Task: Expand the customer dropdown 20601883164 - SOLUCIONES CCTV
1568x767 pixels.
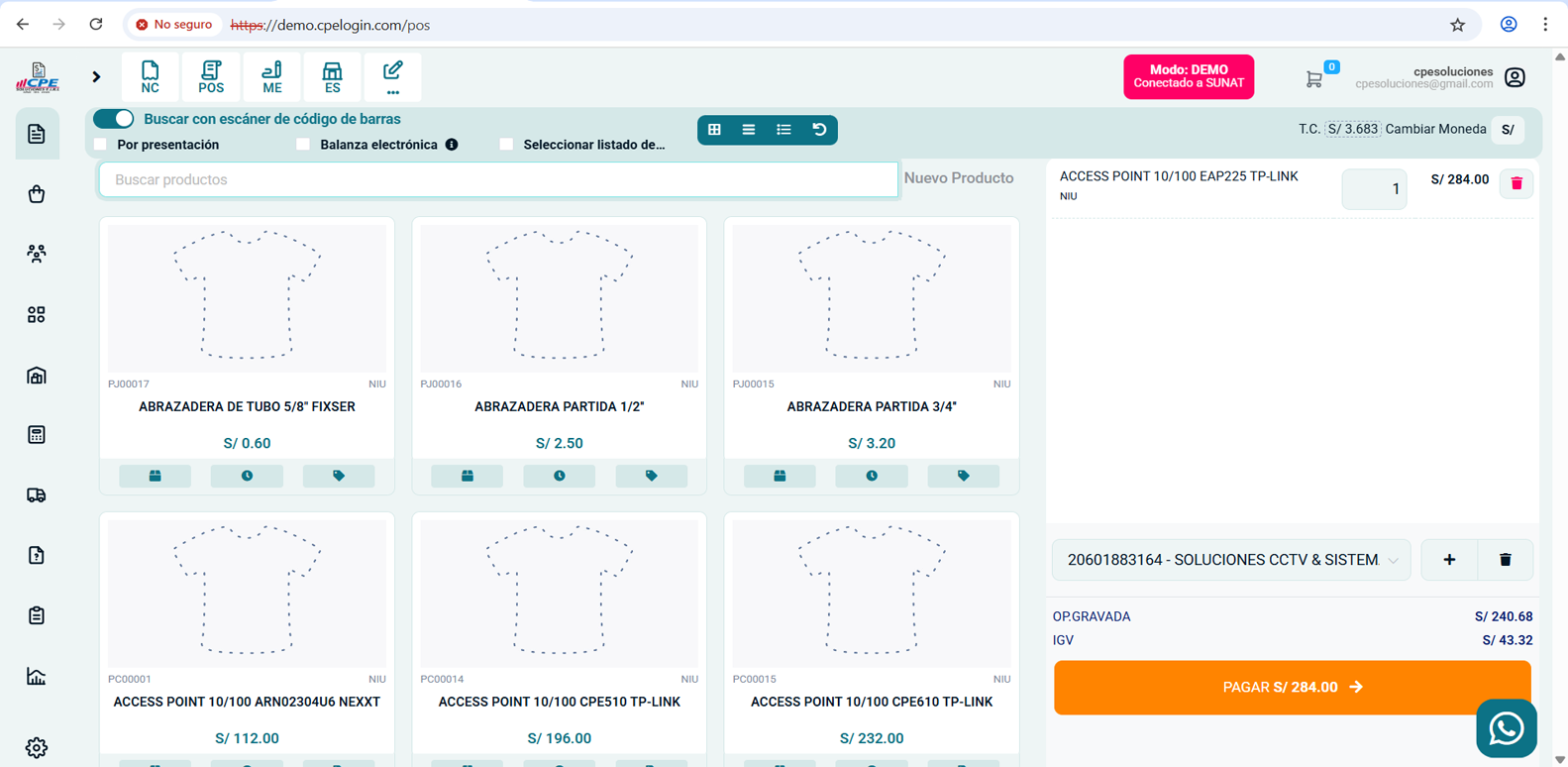Action: [x=1230, y=560]
